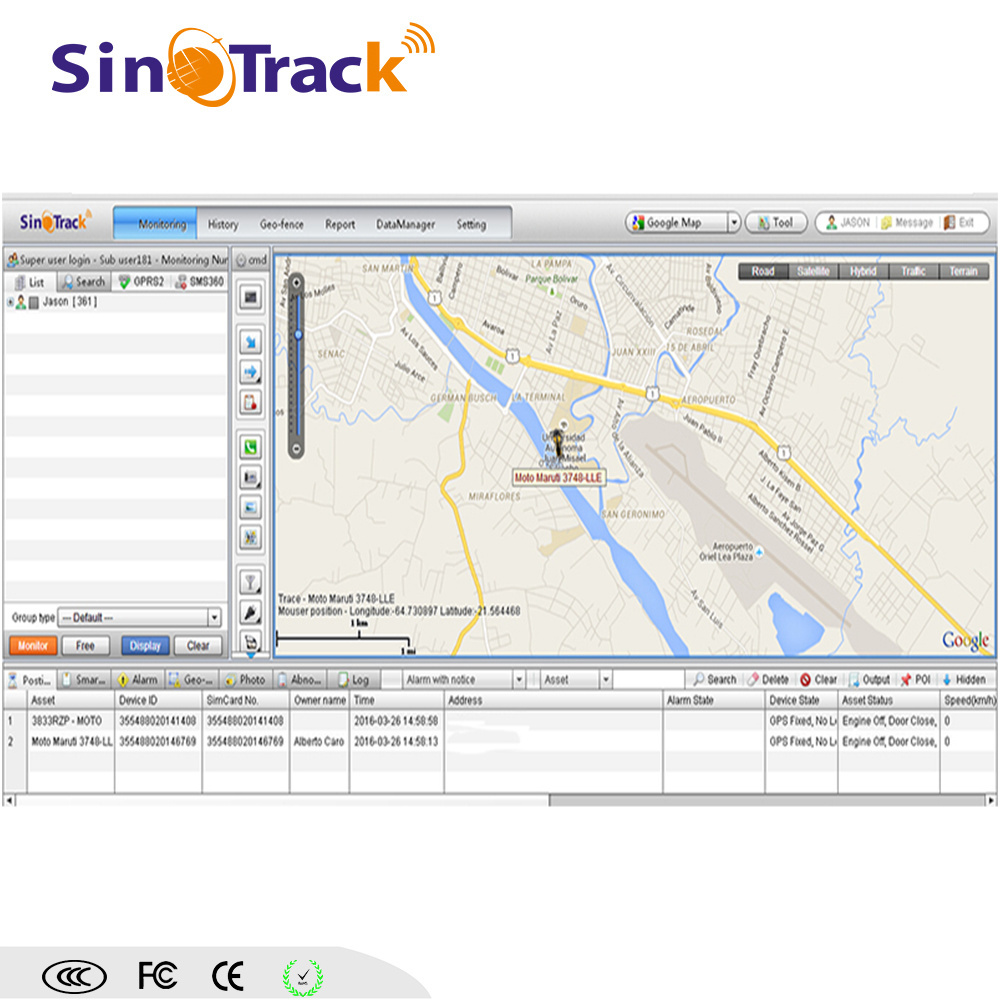The height and width of the screenshot is (1000, 1000).
Task: Click the power plug icon in the vertical toolbar
Action: [251, 612]
